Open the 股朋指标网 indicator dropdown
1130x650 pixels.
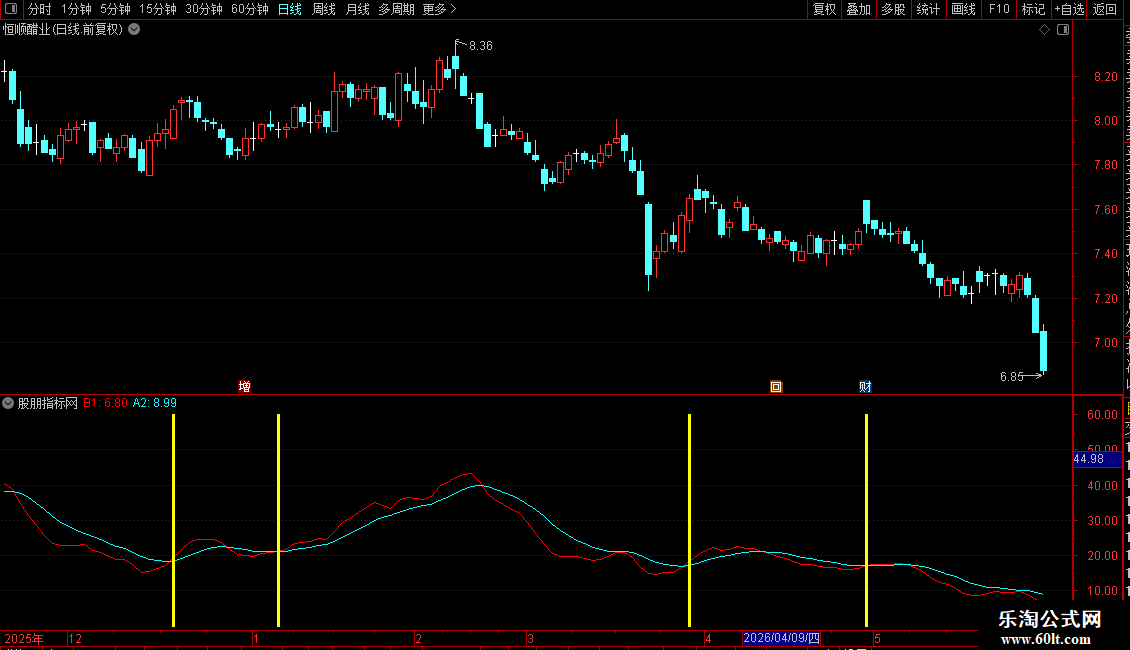pos(8,403)
